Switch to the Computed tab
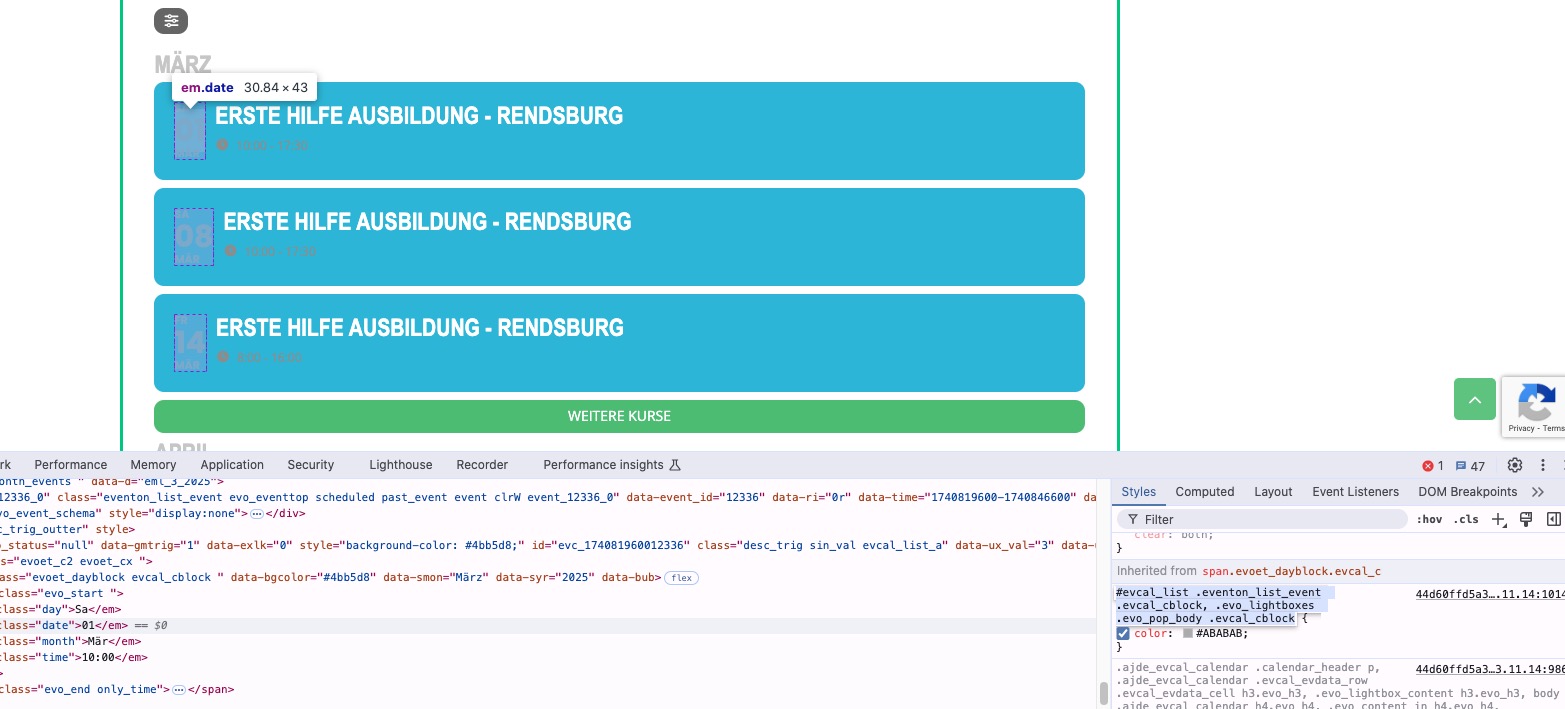The height and width of the screenshot is (709, 1565). tap(1205, 492)
